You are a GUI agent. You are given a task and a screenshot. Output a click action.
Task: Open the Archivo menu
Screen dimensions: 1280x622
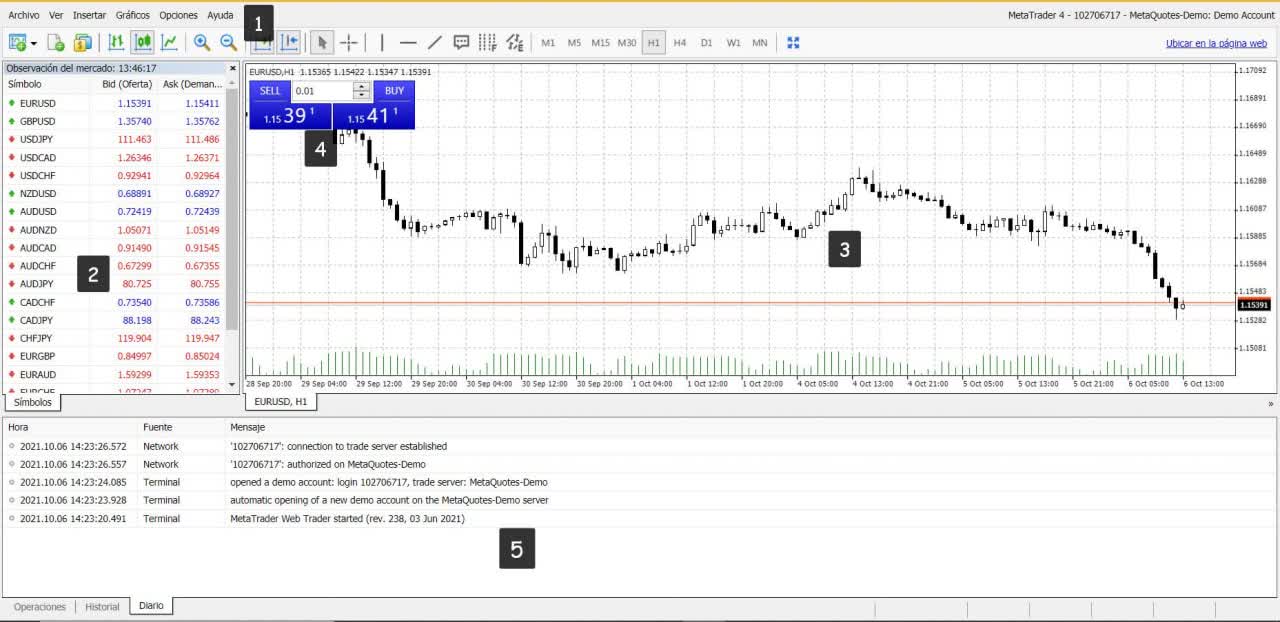pyautogui.click(x=24, y=15)
